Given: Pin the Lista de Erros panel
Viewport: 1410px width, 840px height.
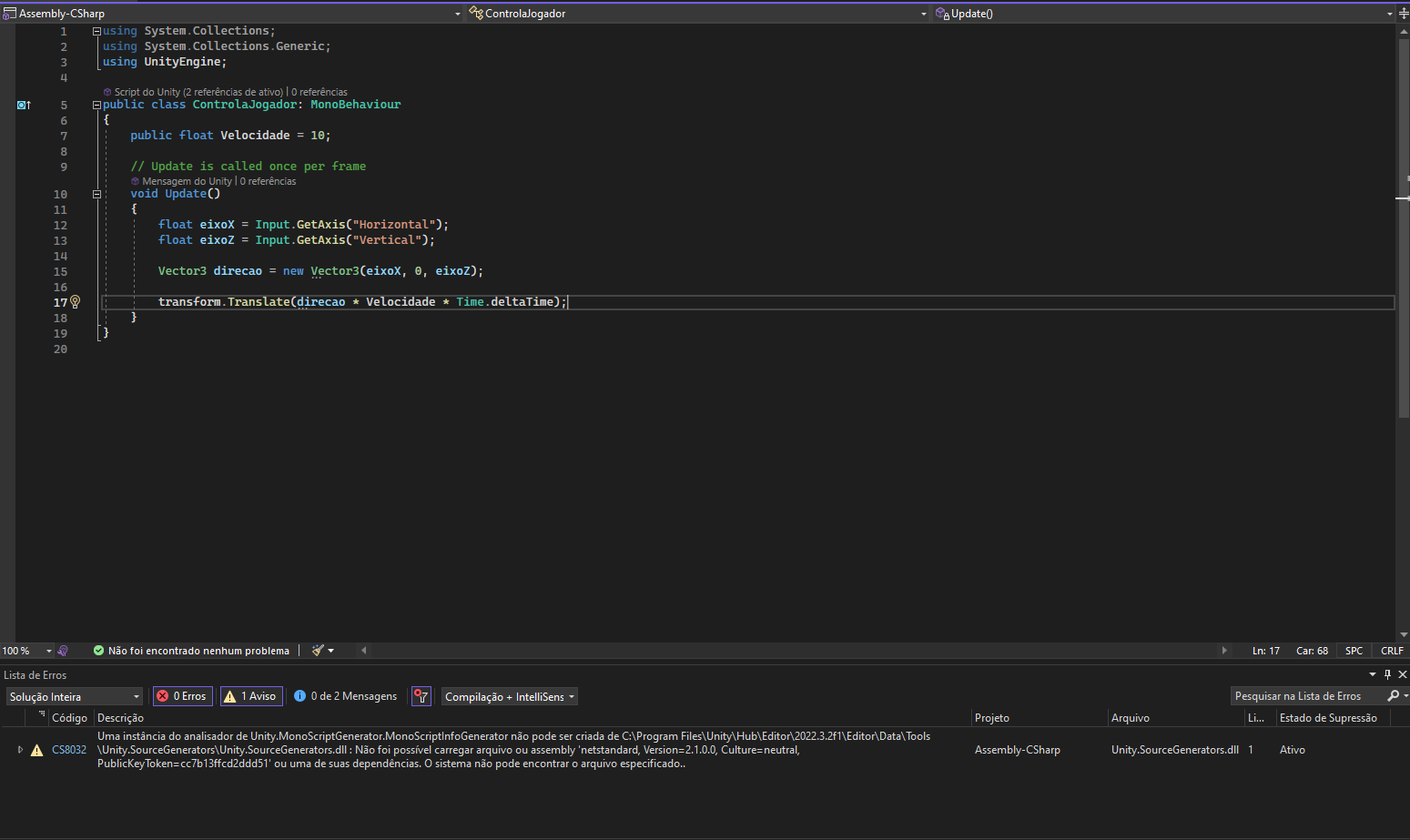Looking at the screenshot, I should point(1387,674).
